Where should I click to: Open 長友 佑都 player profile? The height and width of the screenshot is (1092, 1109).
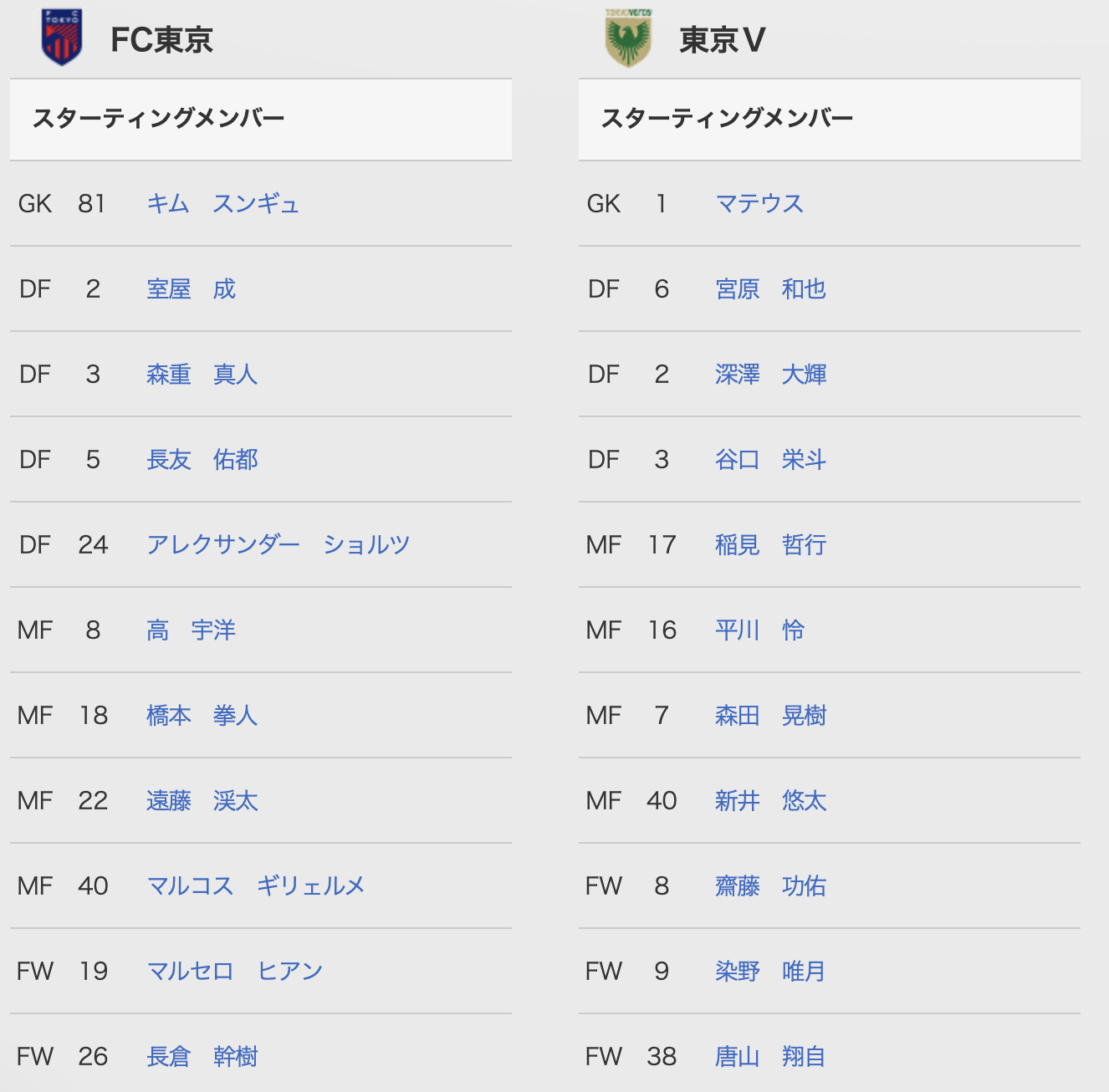pyautogui.click(x=202, y=459)
